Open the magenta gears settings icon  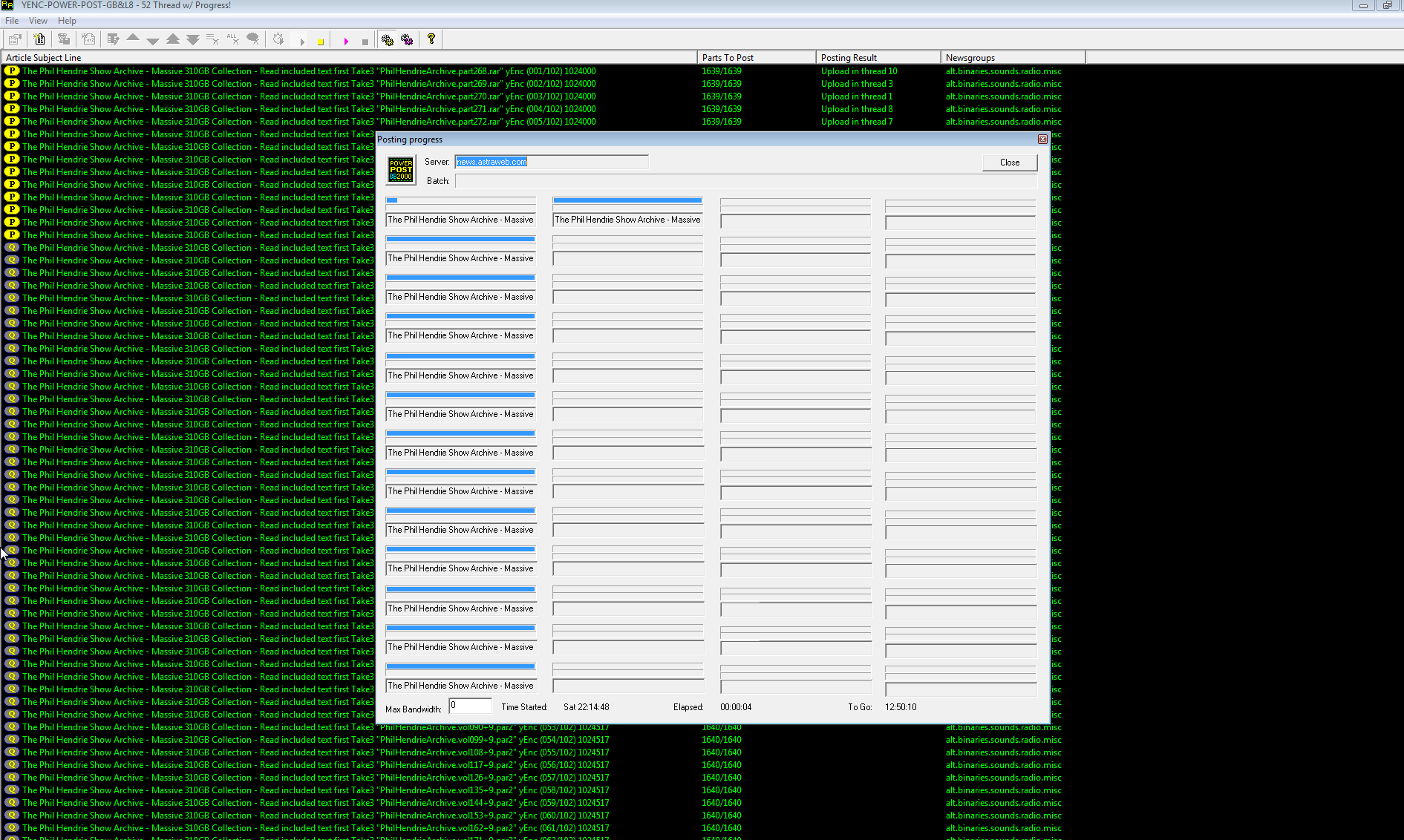tap(407, 39)
